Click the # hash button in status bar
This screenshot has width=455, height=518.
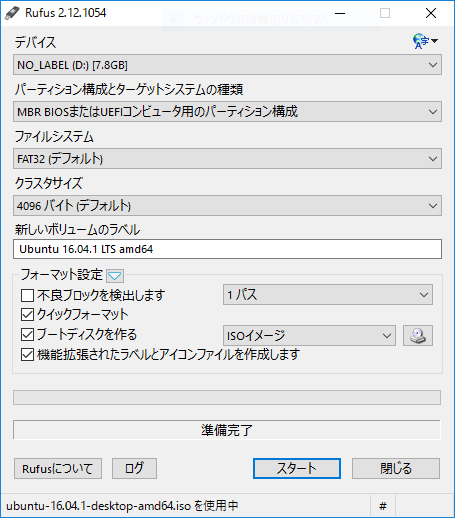pyautogui.click(x=383, y=506)
